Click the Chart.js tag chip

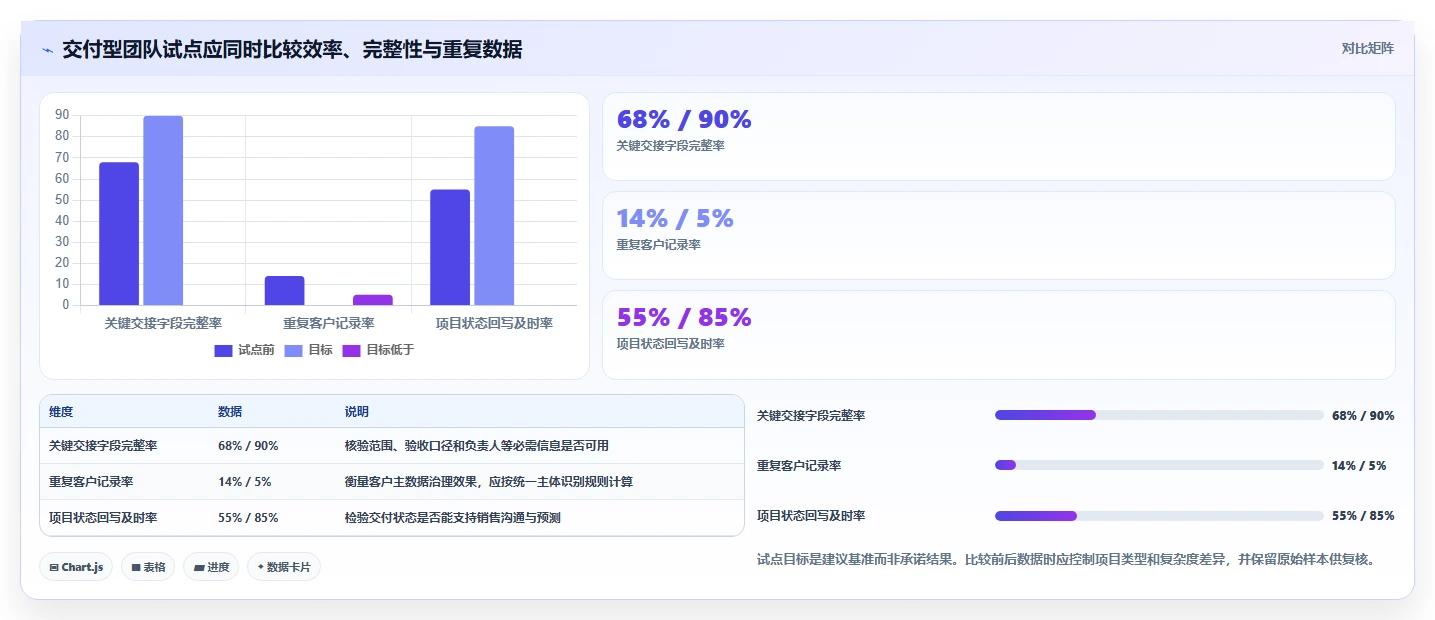76,567
